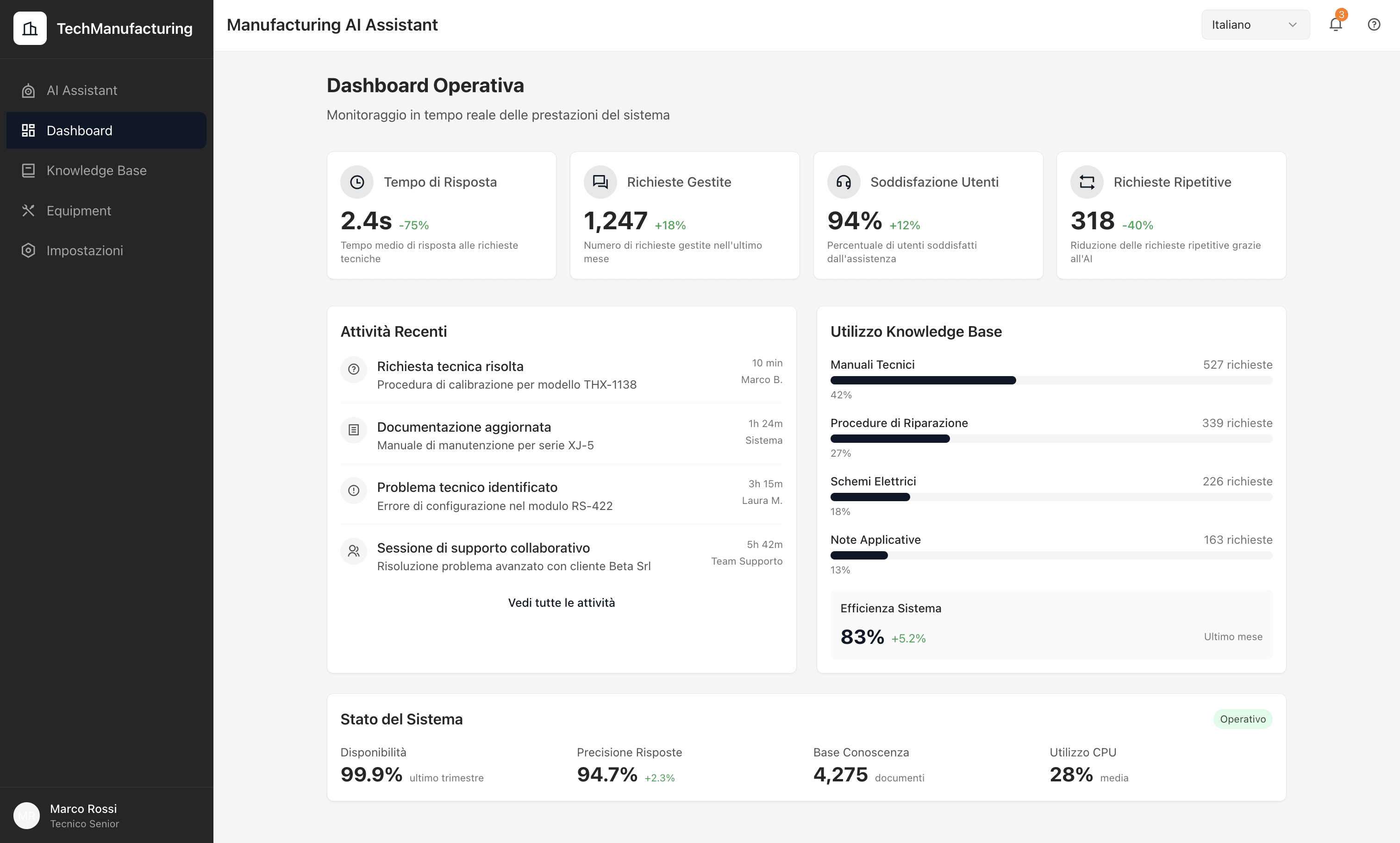This screenshot has width=1400, height=843.
Task: Click the Team Supporto label
Action: click(747, 561)
